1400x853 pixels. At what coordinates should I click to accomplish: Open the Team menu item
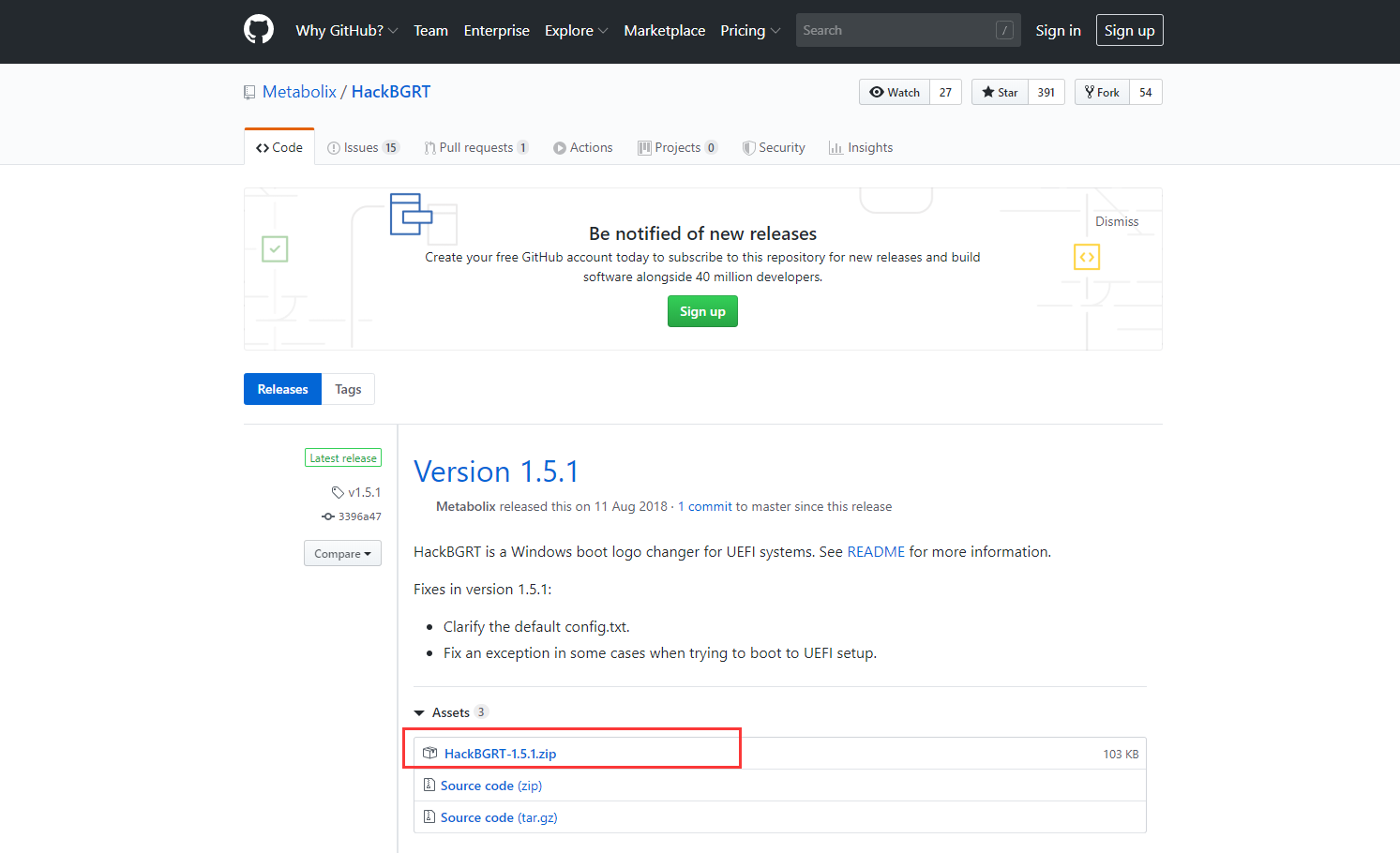431,30
